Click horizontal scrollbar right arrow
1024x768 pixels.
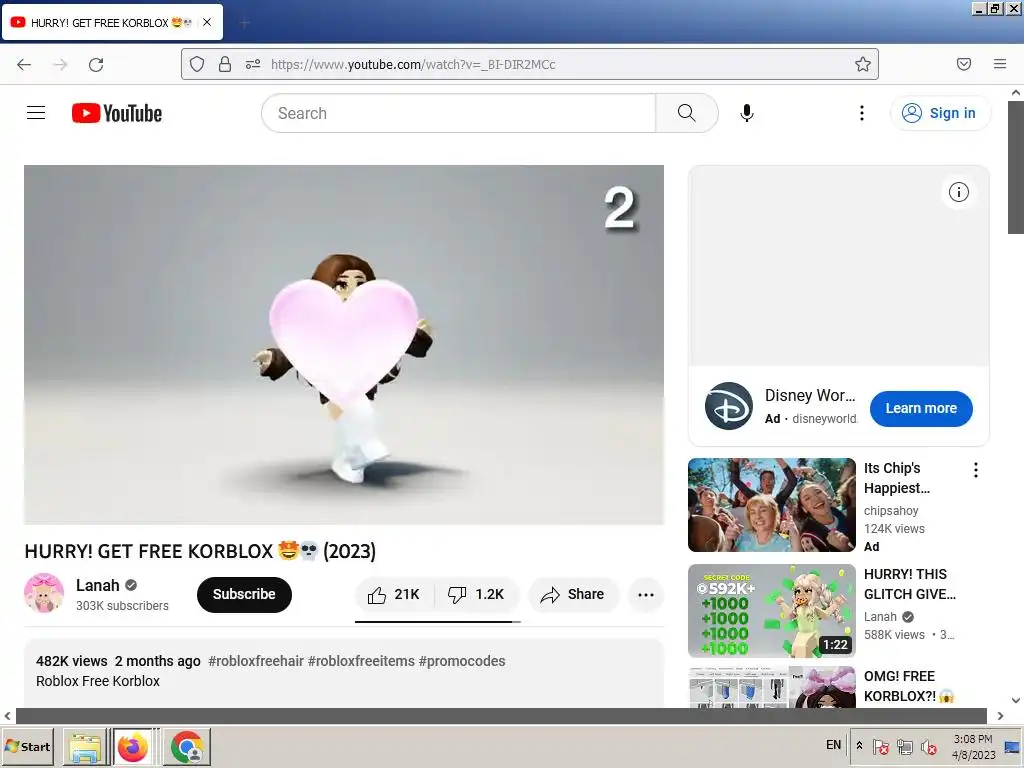click(1000, 716)
